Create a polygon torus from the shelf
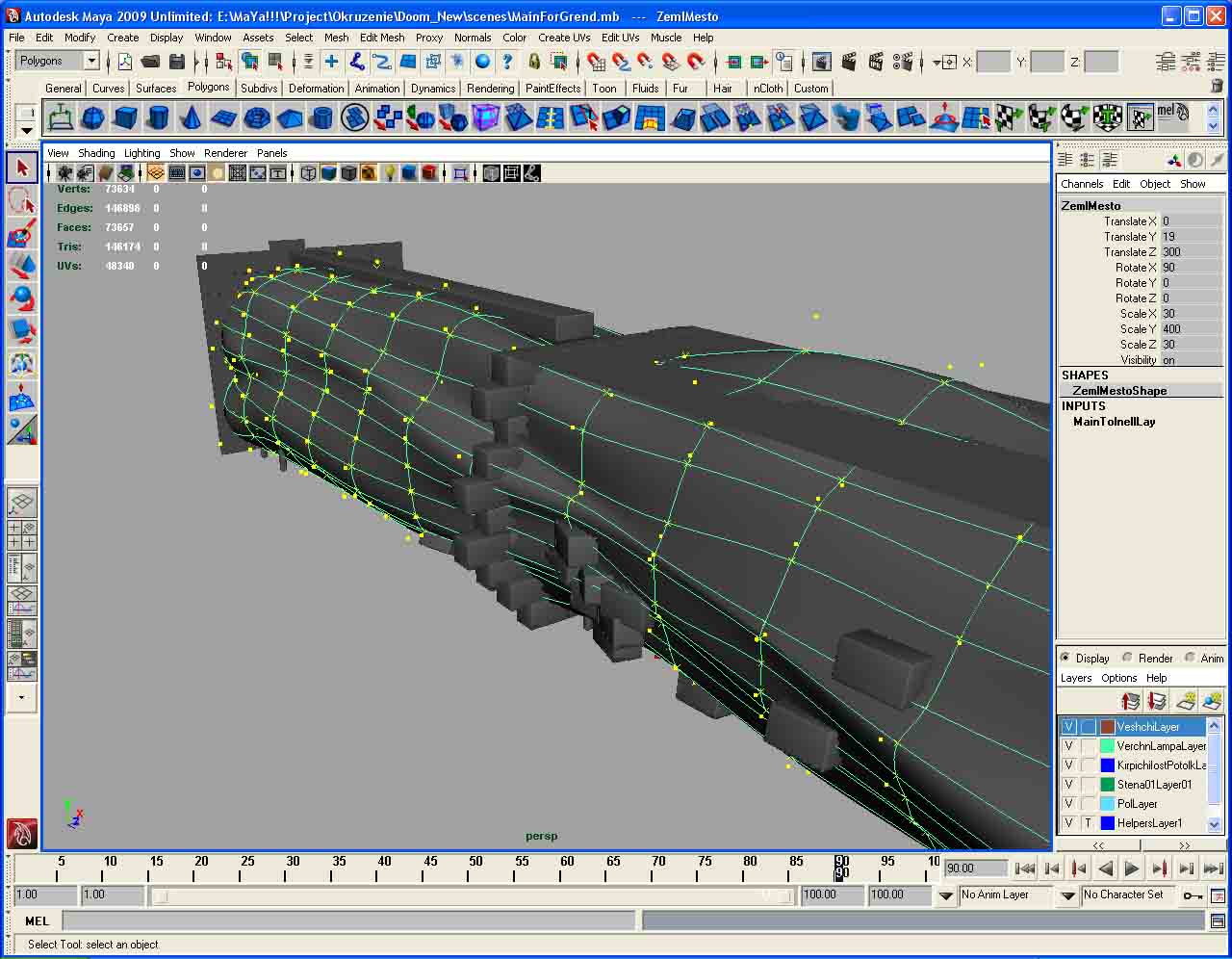The image size is (1232, 959). point(256,118)
